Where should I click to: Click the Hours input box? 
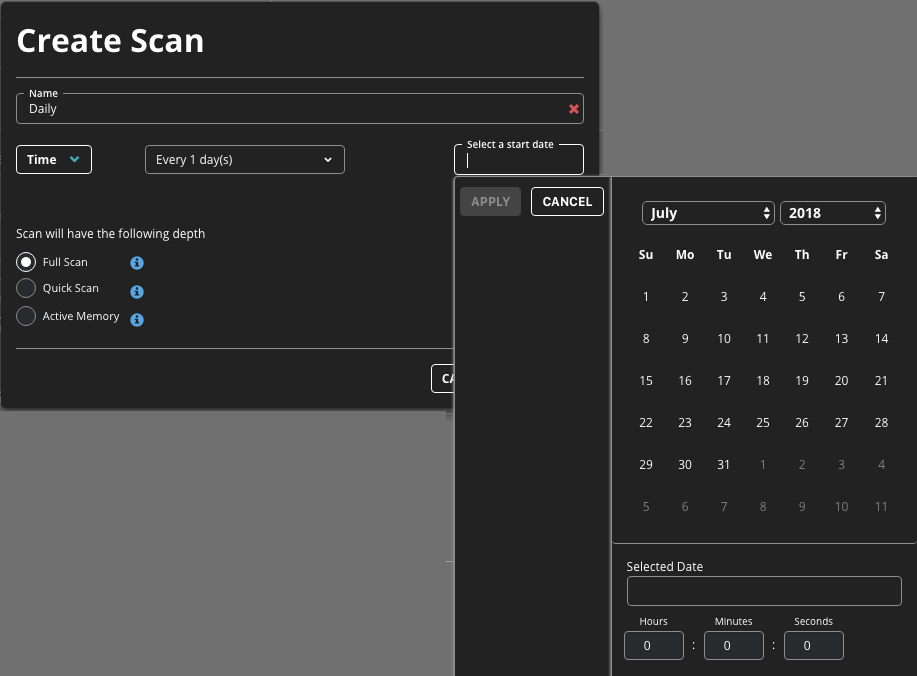pyautogui.click(x=654, y=646)
